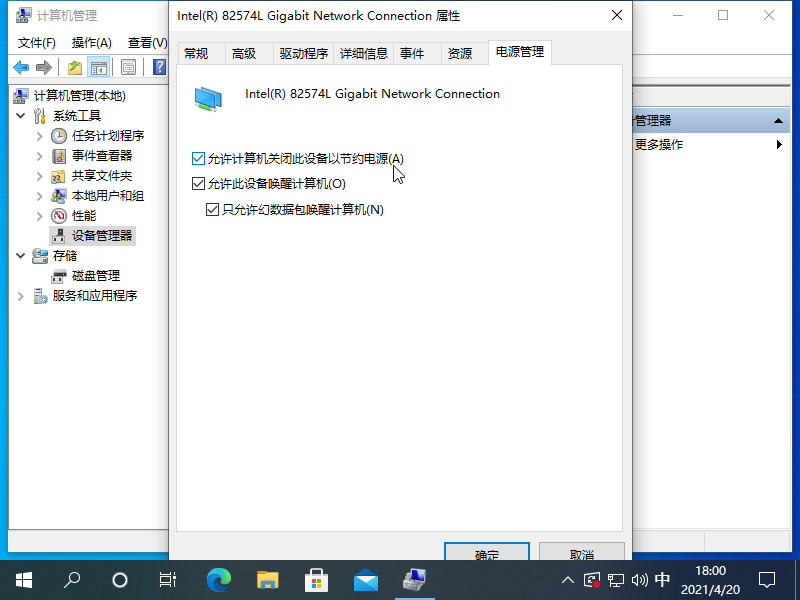
Task: Click the Back arrow toolbar icon
Action: pyautogui.click(x=20, y=67)
